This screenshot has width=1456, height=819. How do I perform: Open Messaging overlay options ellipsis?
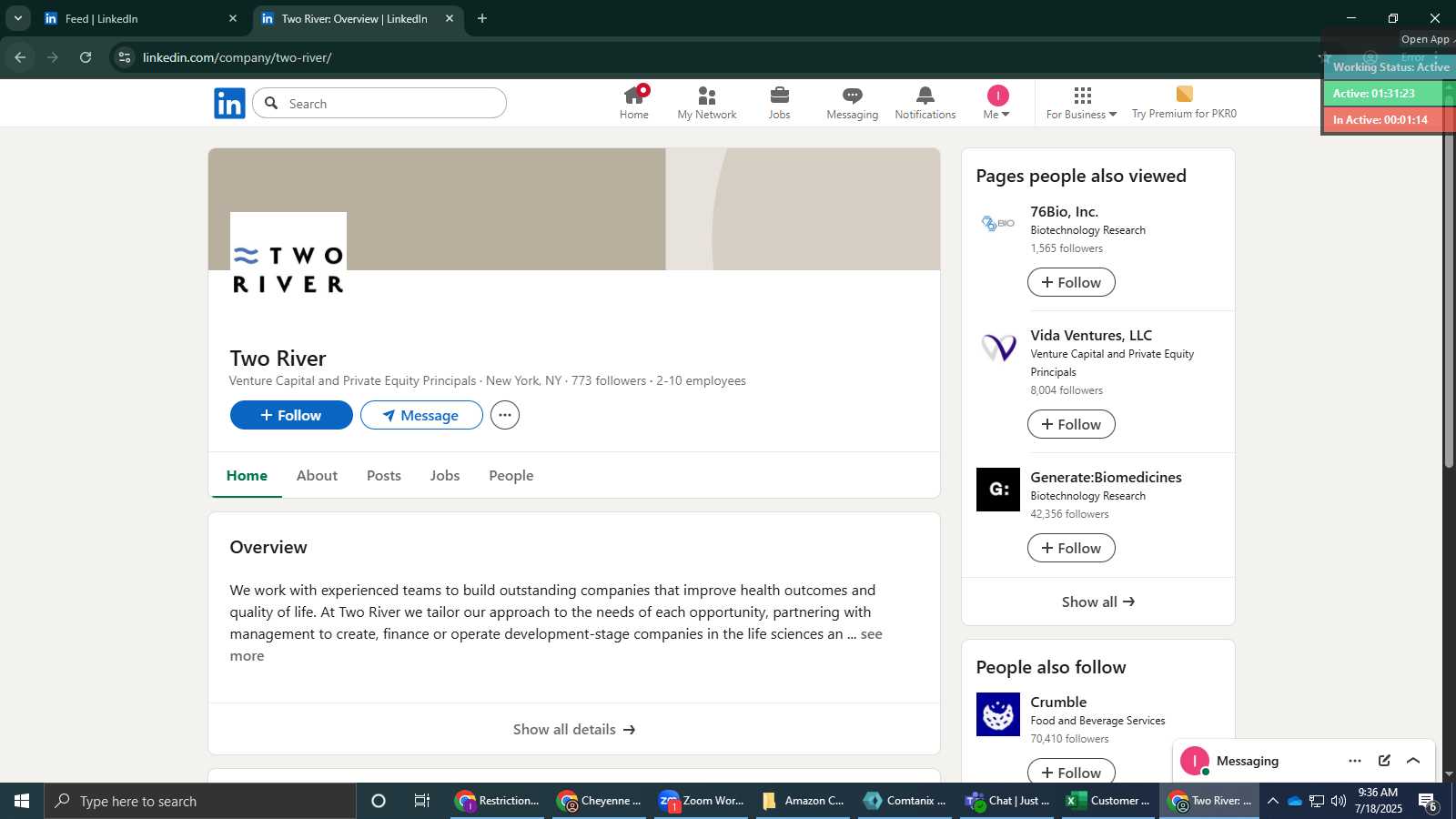tap(1355, 761)
